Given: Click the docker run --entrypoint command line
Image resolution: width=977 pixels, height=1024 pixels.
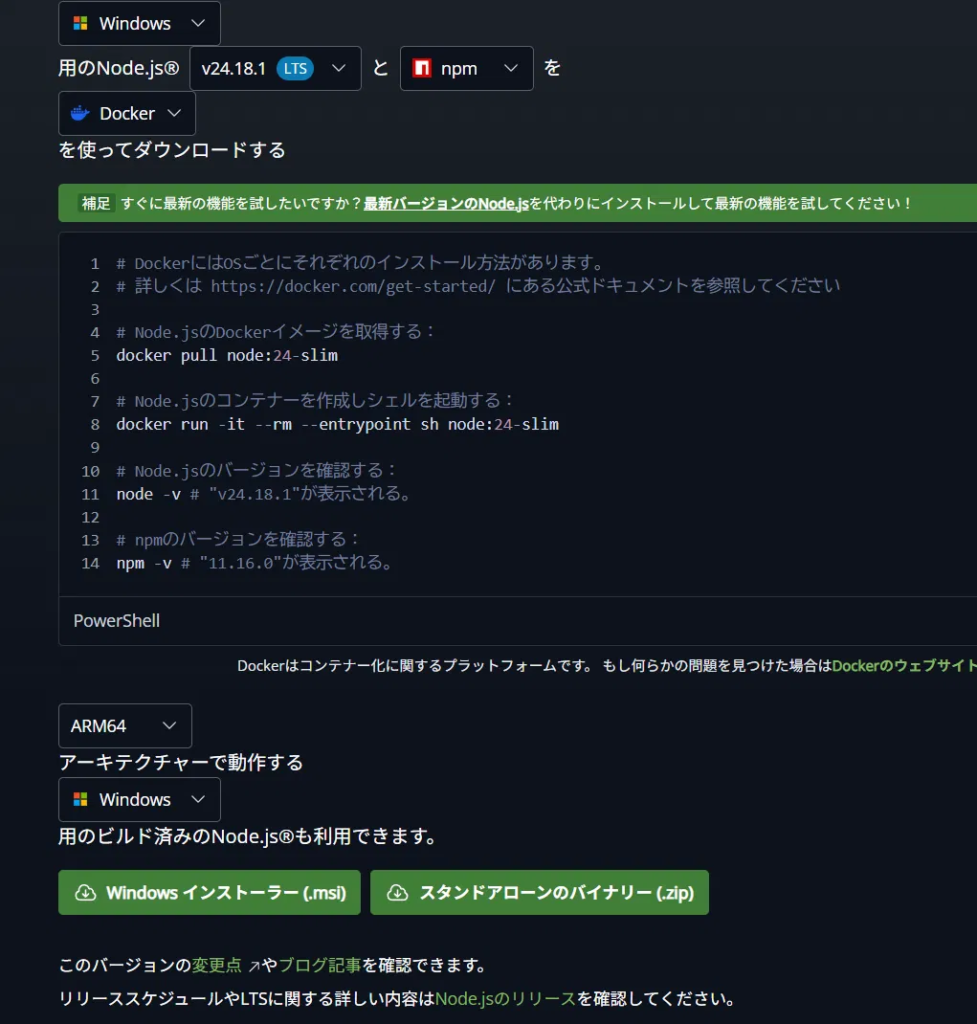Looking at the screenshot, I should [337, 424].
